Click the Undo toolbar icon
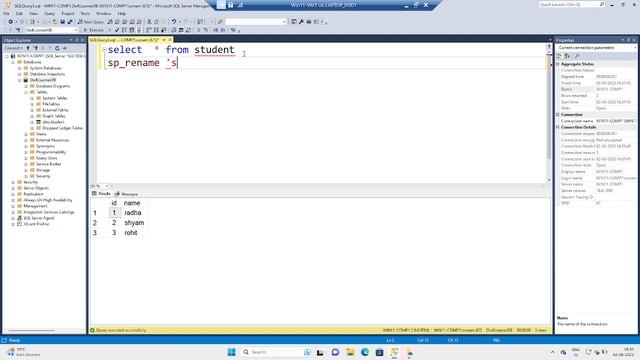 point(174,22)
